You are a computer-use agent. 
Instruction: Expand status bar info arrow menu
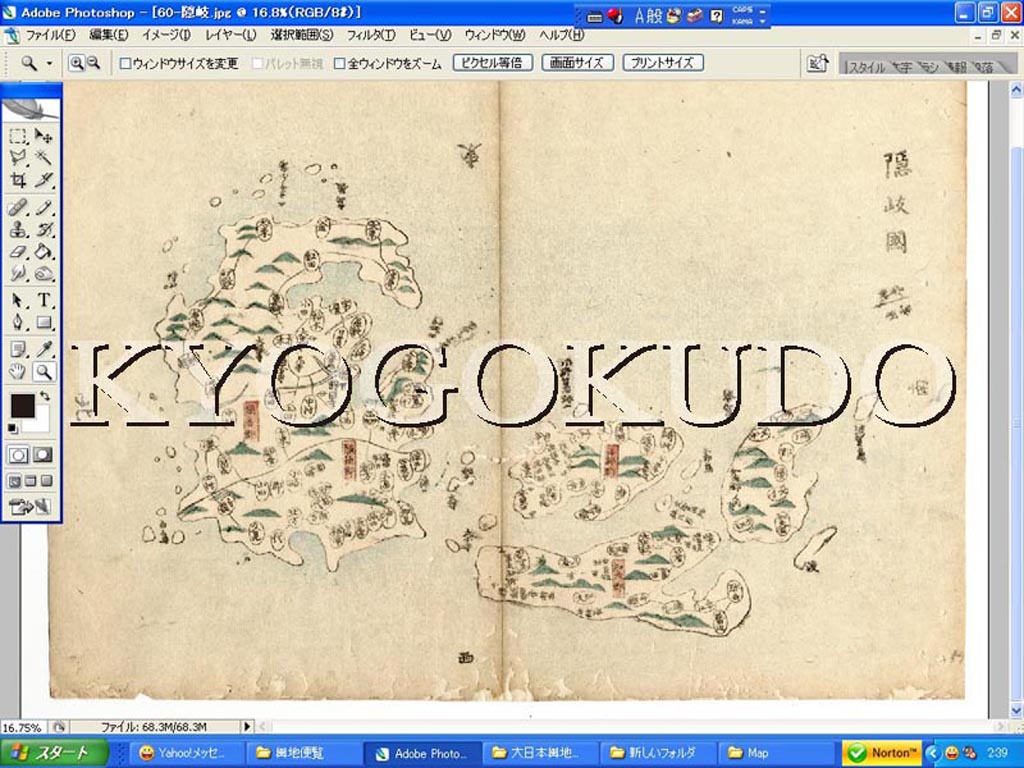[247, 726]
